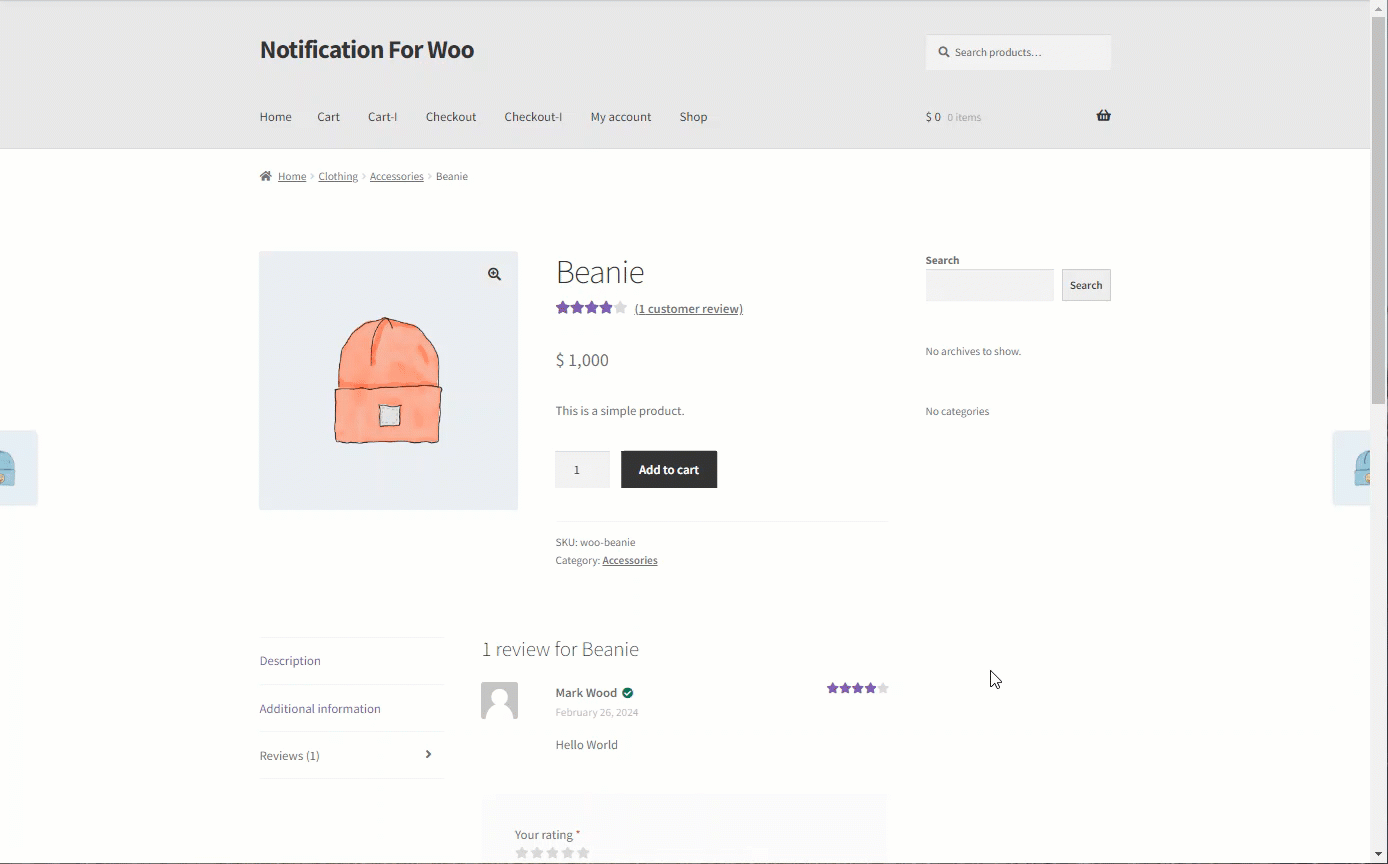Click the Hello World review text
Viewport: 1388px width, 864px height.
point(586,745)
